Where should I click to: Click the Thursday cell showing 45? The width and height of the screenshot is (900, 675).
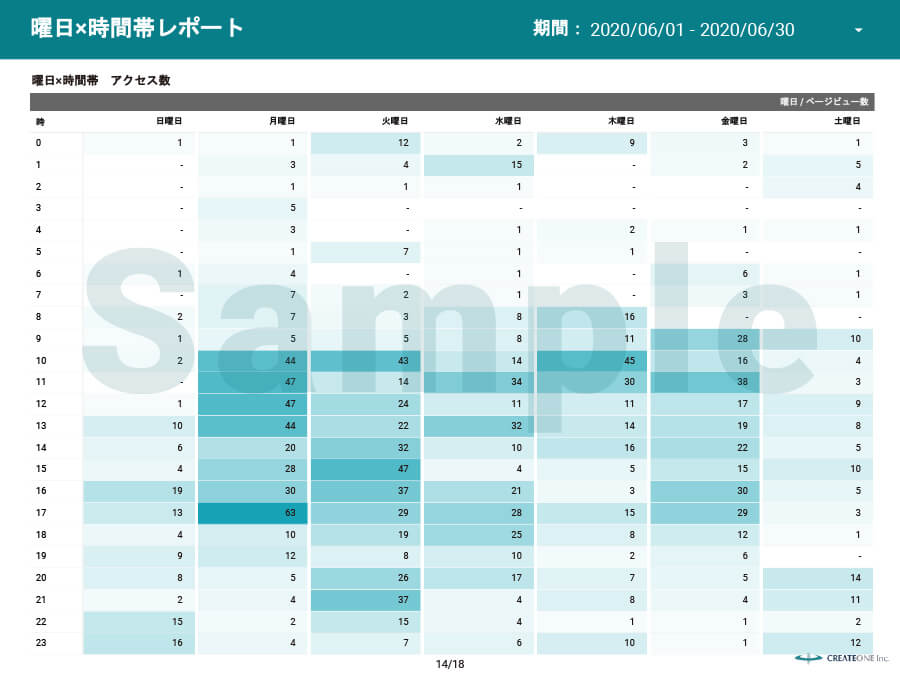[590, 360]
